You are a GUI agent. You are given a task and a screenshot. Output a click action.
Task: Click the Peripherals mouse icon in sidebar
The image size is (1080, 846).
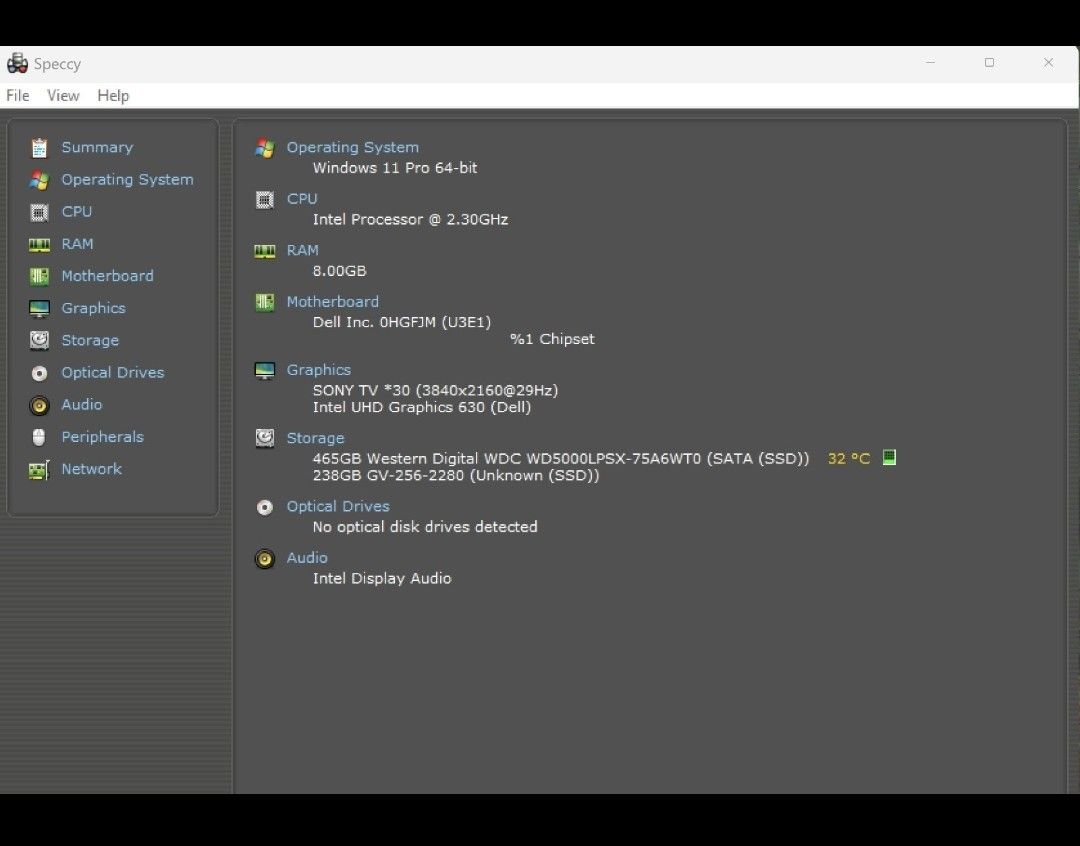click(x=39, y=437)
